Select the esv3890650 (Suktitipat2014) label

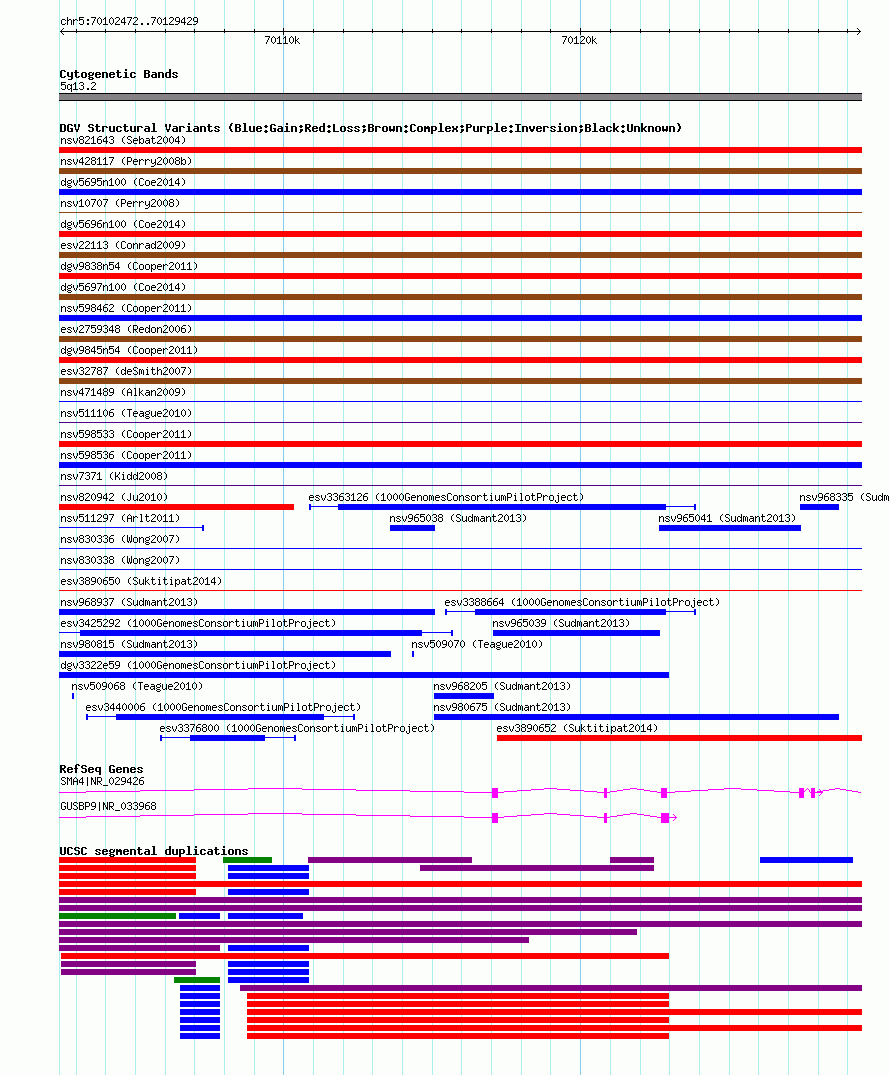141,581
